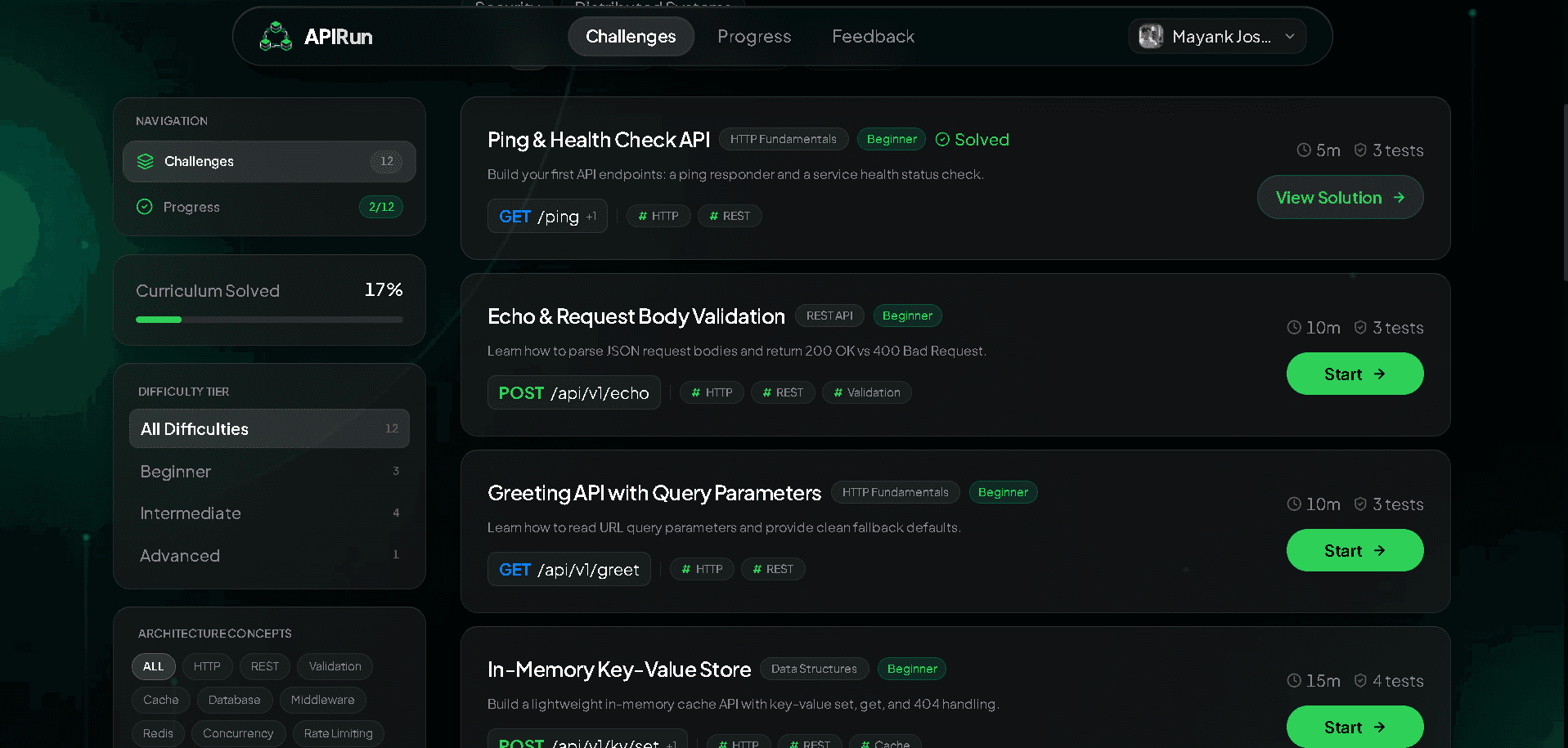Click the 2/12 progress badge

click(x=381, y=207)
